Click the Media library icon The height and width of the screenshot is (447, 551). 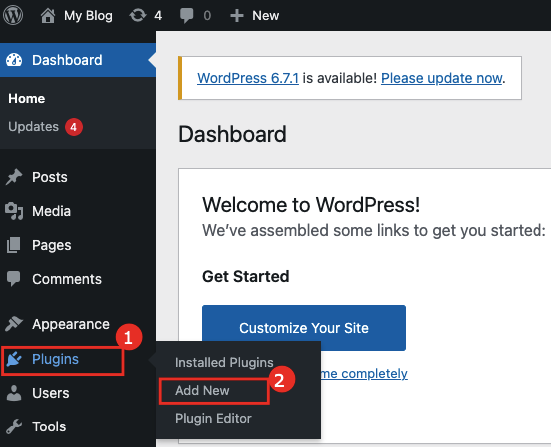[x=14, y=211]
